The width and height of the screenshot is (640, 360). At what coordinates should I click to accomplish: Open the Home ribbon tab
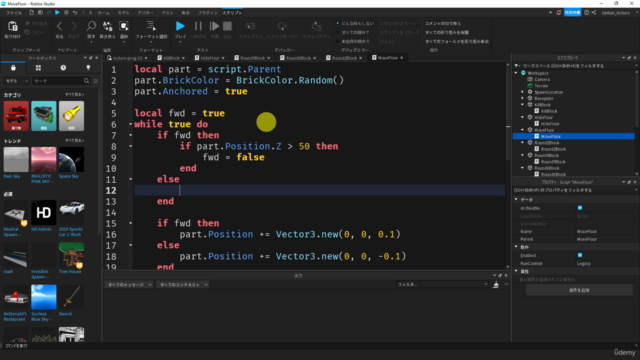[103, 13]
